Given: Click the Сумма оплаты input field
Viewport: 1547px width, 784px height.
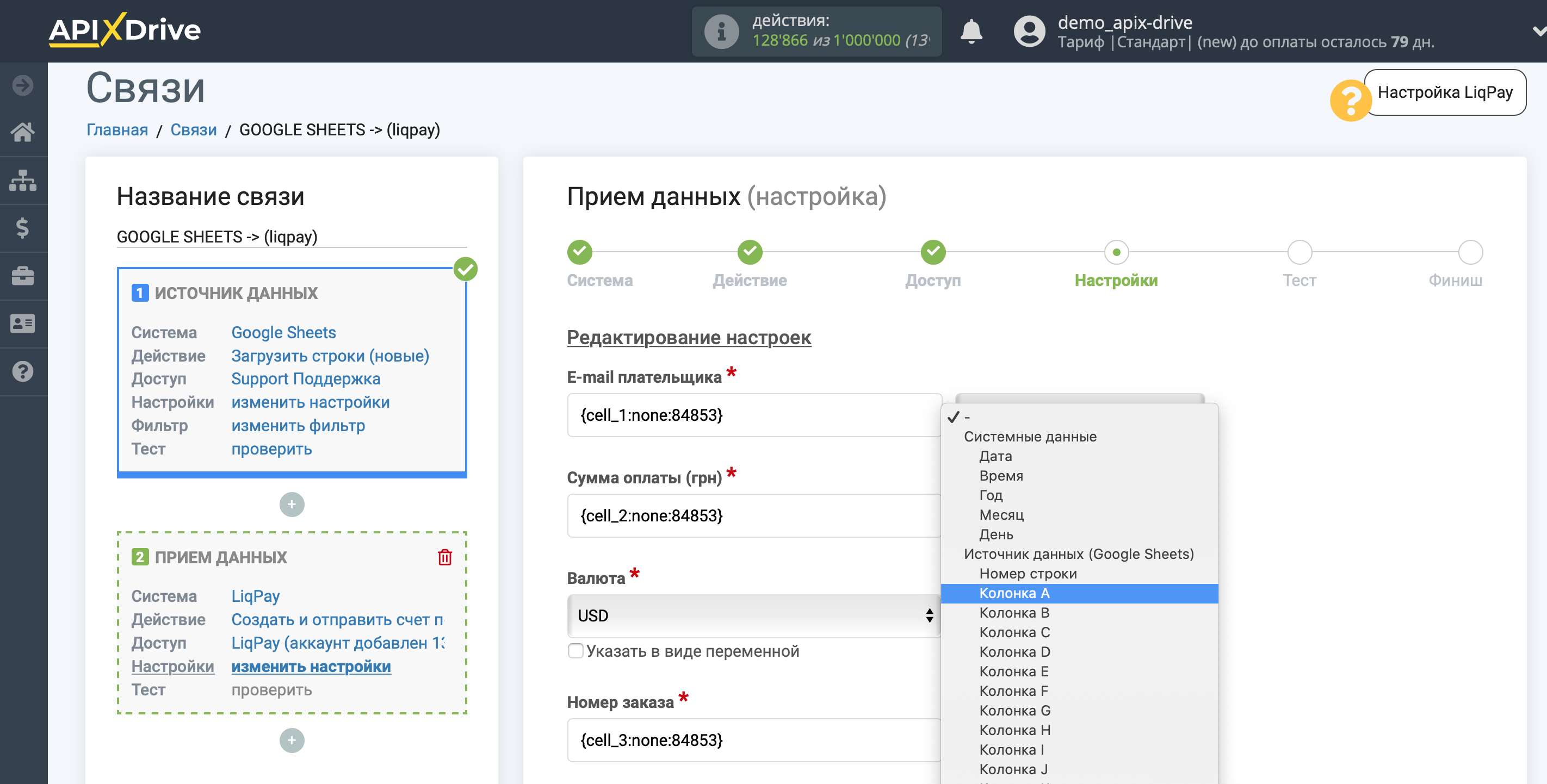Looking at the screenshot, I should tap(754, 515).
